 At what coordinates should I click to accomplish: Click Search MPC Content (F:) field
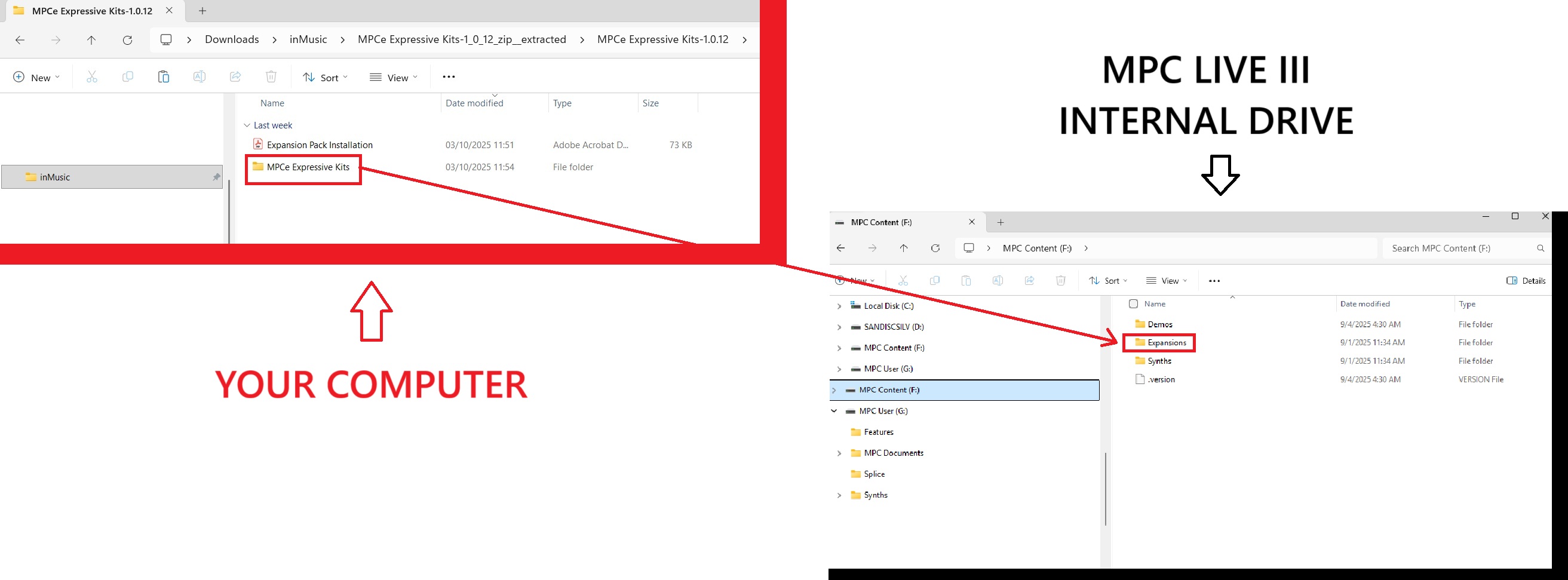[1466, 248]
